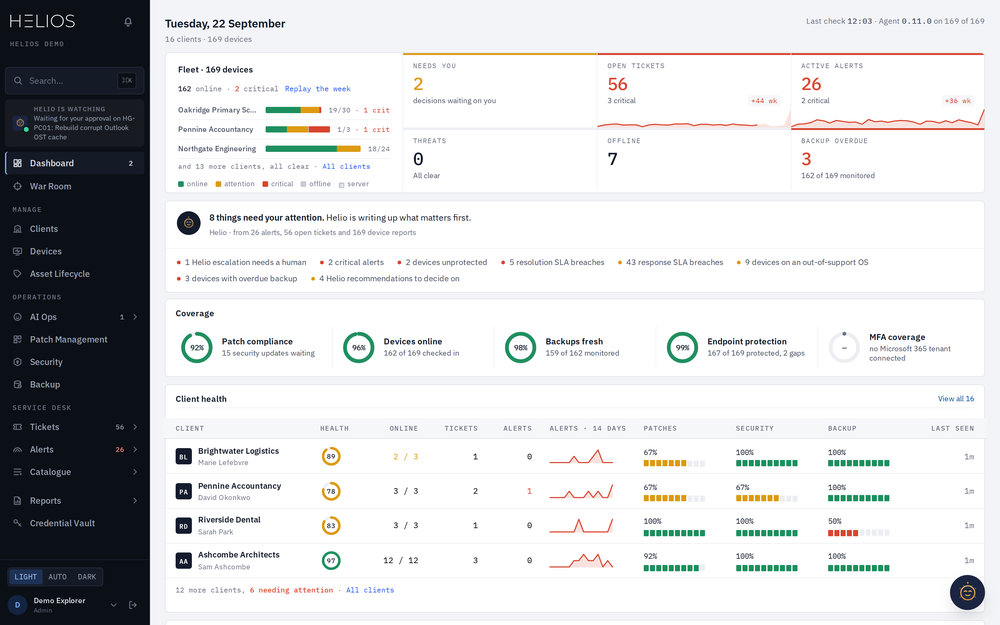Screen dimensions: 1000x625
Task: Open the Dashboard icon in sidebar
Action: click(17, 163)
